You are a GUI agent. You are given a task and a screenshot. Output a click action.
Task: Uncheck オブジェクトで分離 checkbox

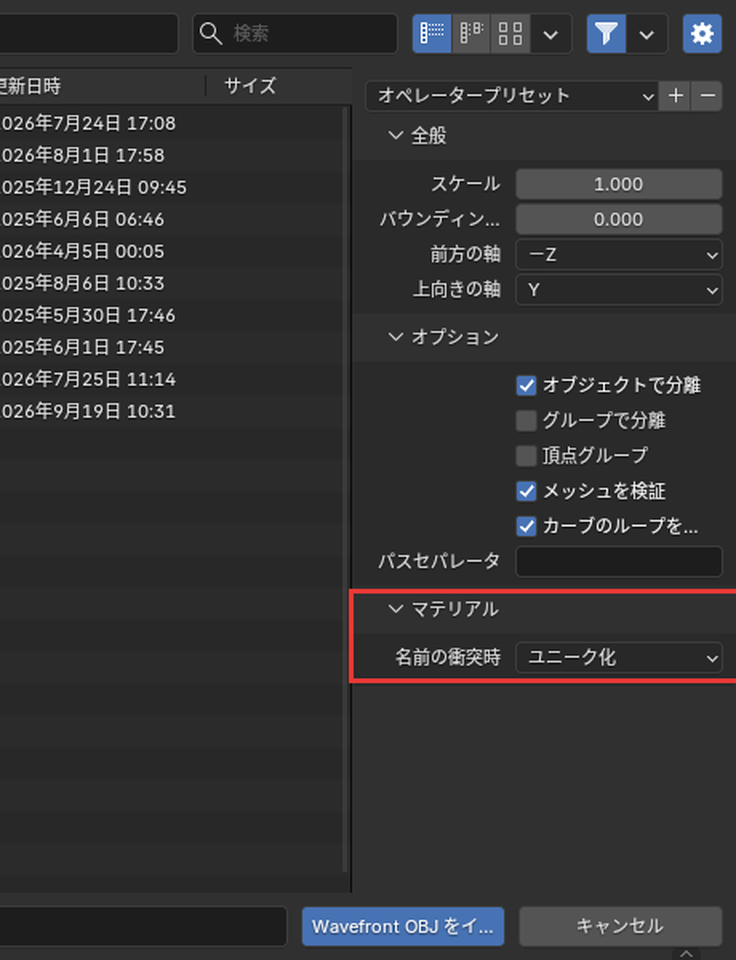(x=526, y=385)
